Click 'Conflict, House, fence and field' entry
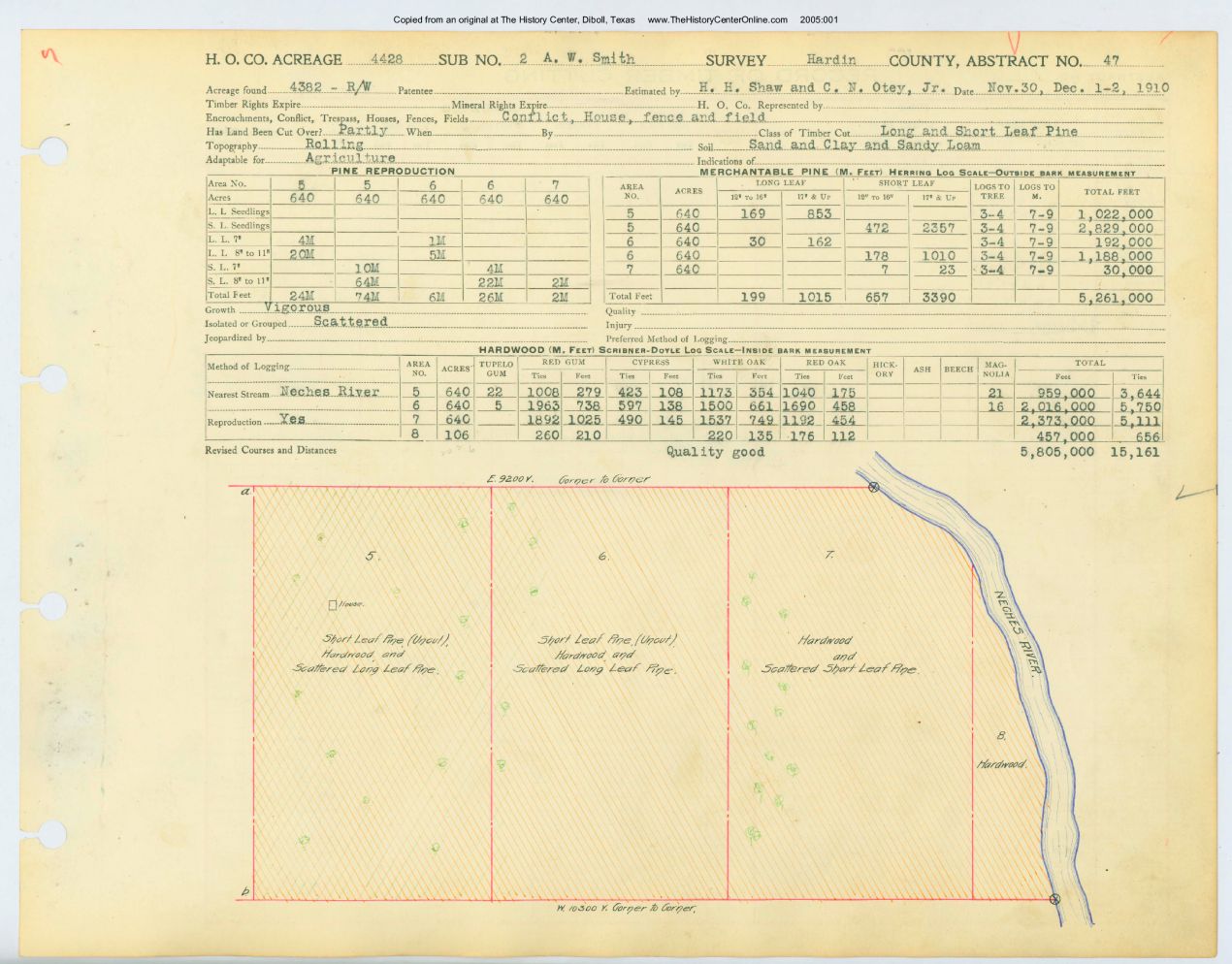This screenshot has height=964, width=1232. 633,116
